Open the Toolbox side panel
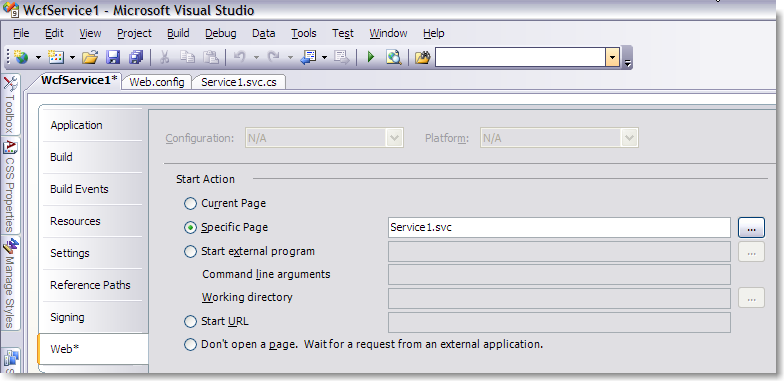This screenshot has height=381, width=784. coord(11,104)
